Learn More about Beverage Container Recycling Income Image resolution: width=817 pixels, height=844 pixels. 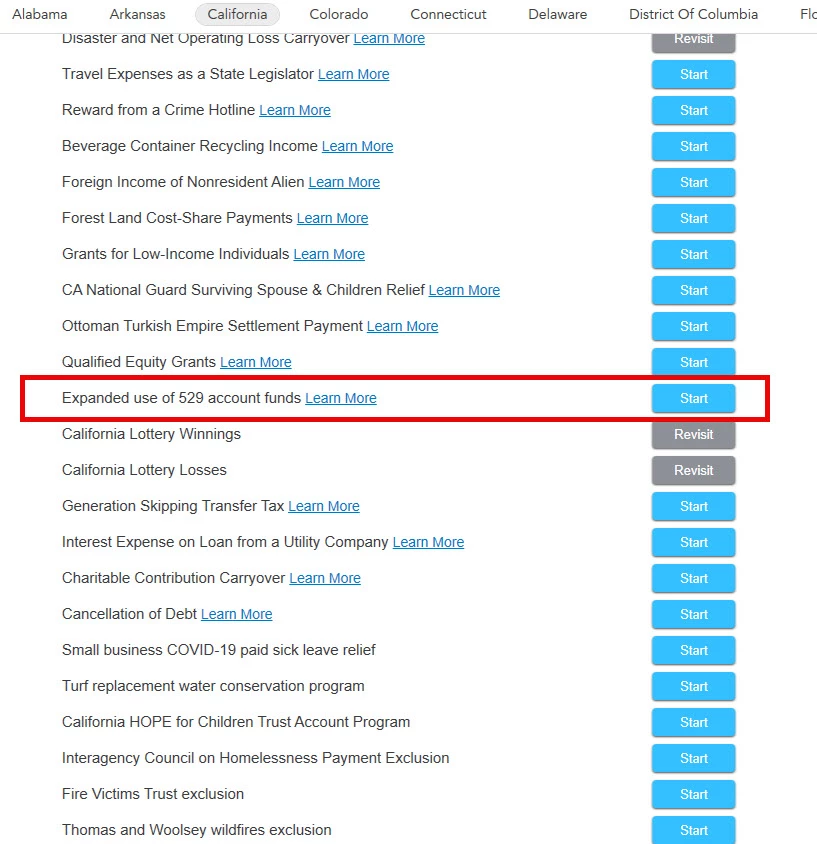coord(357,146)
